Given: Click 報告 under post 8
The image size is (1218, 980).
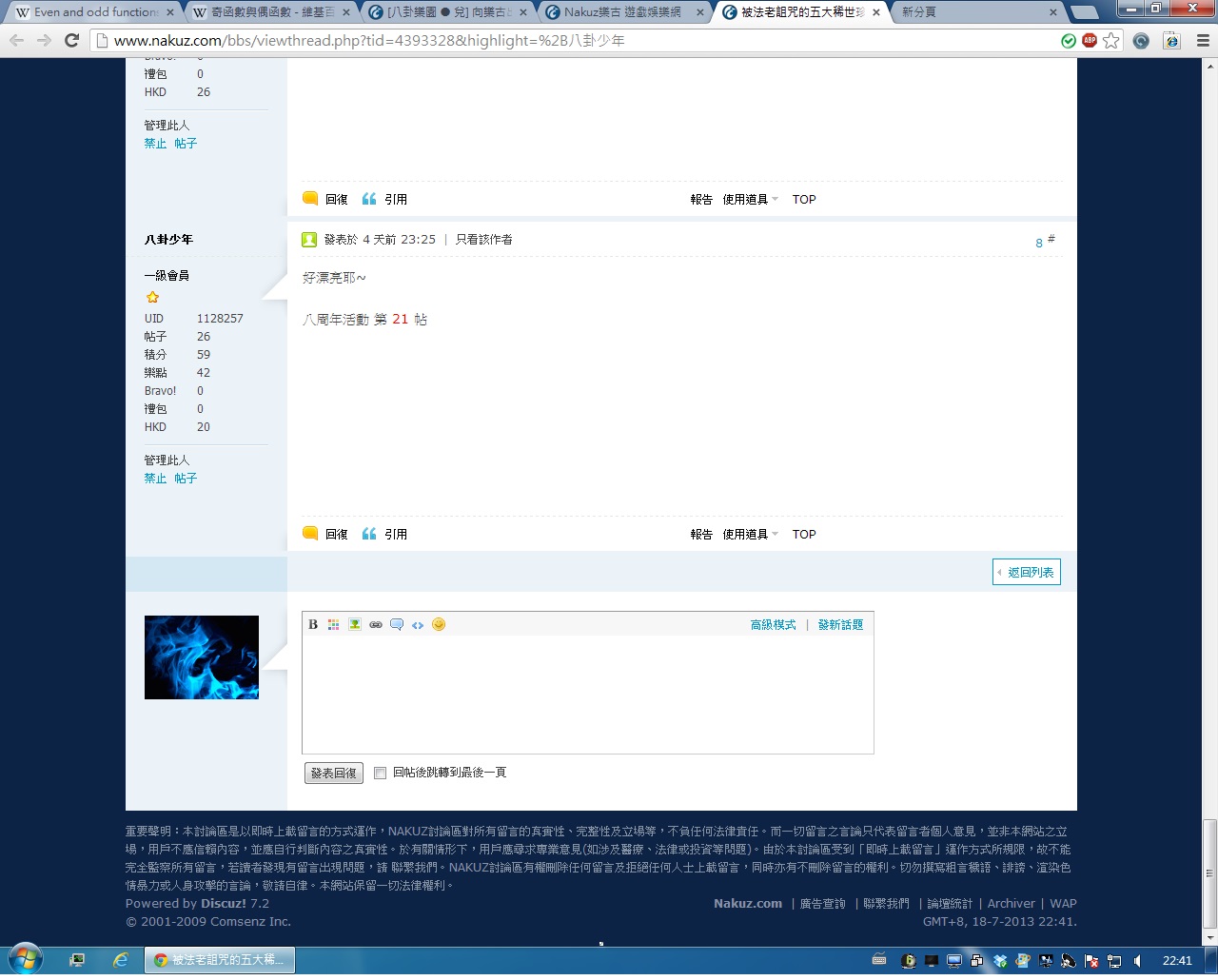Looking at the screenshot, I should (701, 535).
